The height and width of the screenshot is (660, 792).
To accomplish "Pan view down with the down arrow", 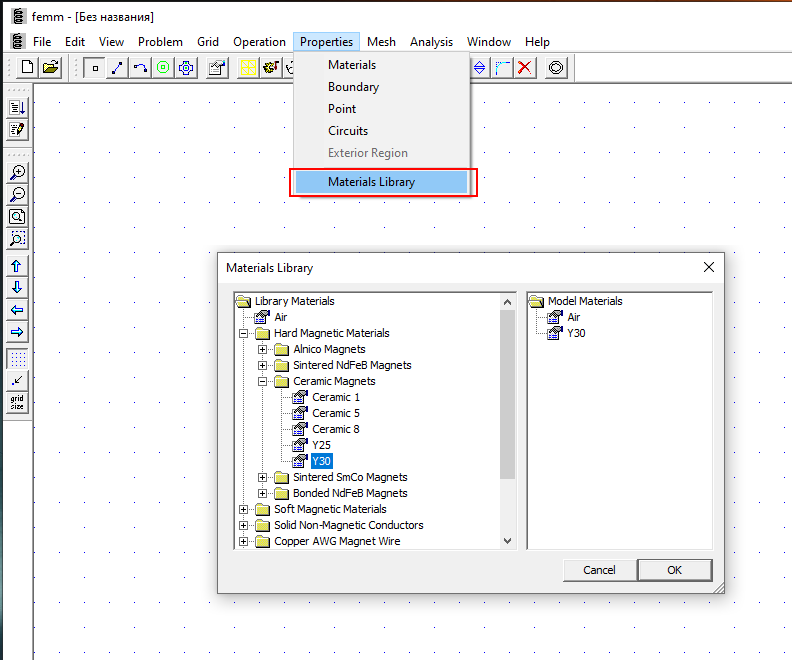I will pos(17,288).
